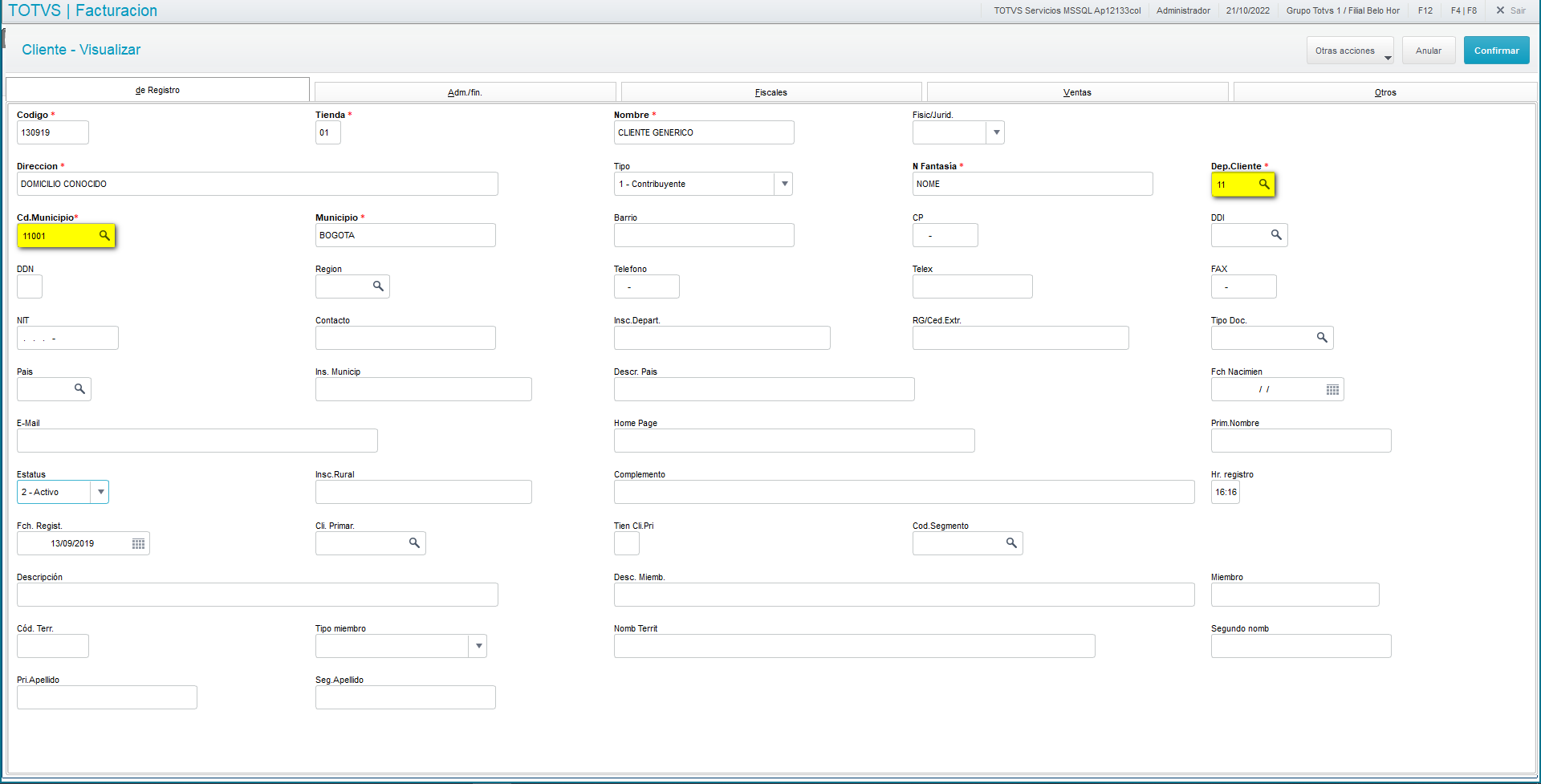This screenshot has width=1541, height=784.
Task: Click the Nomb Territ input field
Action: point(855,646)
